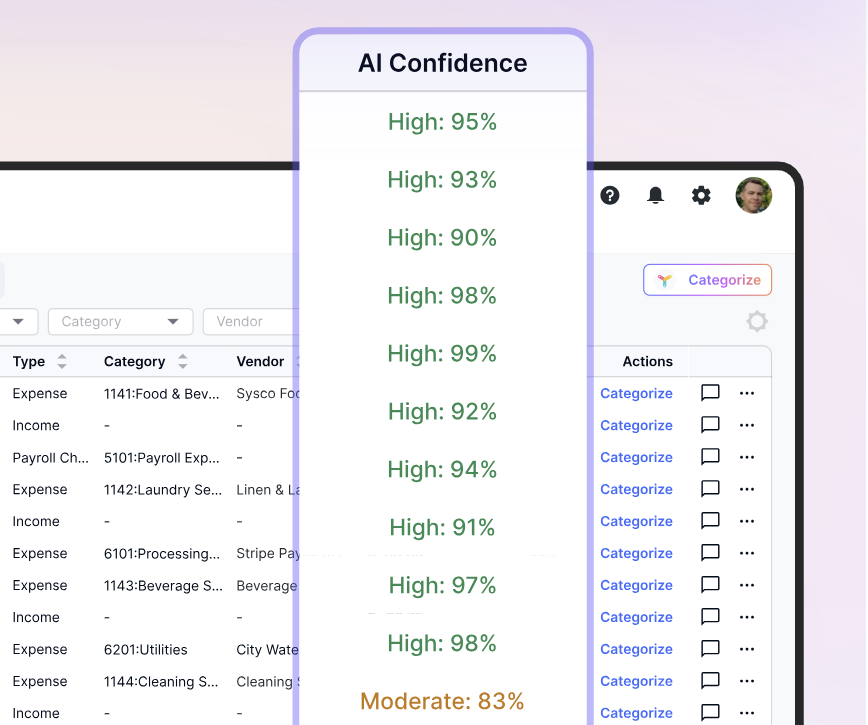Click Categorize link for Sysco row
The height and width of the screenshot is (725, 868).
[x=636, y=393]
